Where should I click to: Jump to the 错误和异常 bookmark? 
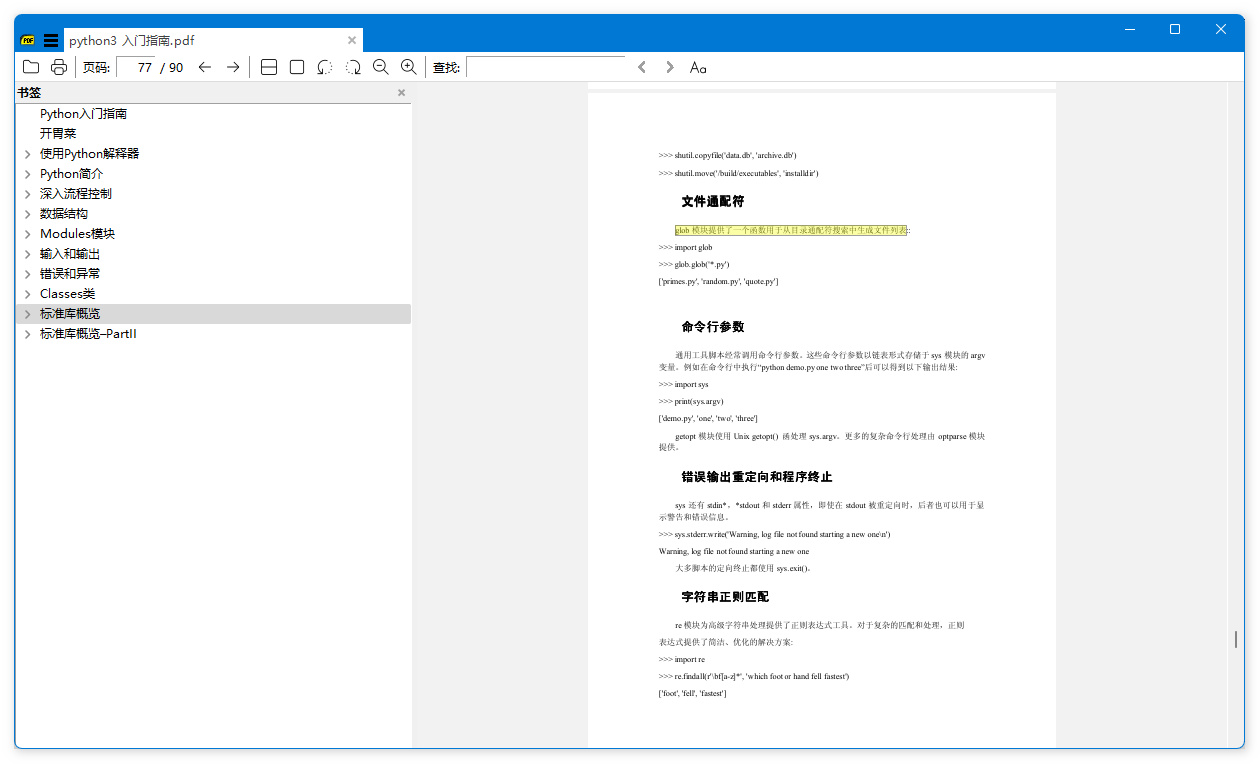70,274
